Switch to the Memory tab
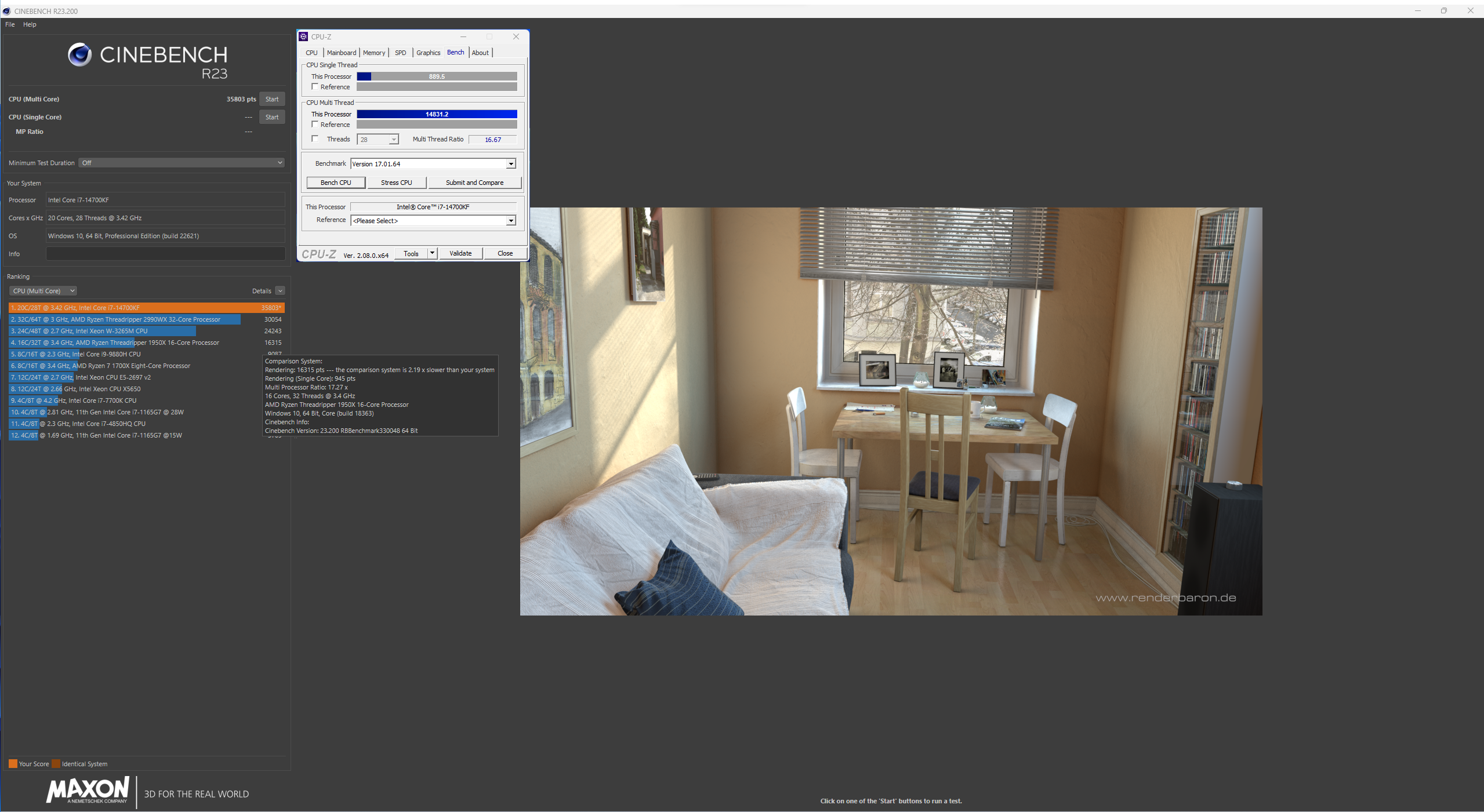 pyautogui.click(x=374, y=53)
